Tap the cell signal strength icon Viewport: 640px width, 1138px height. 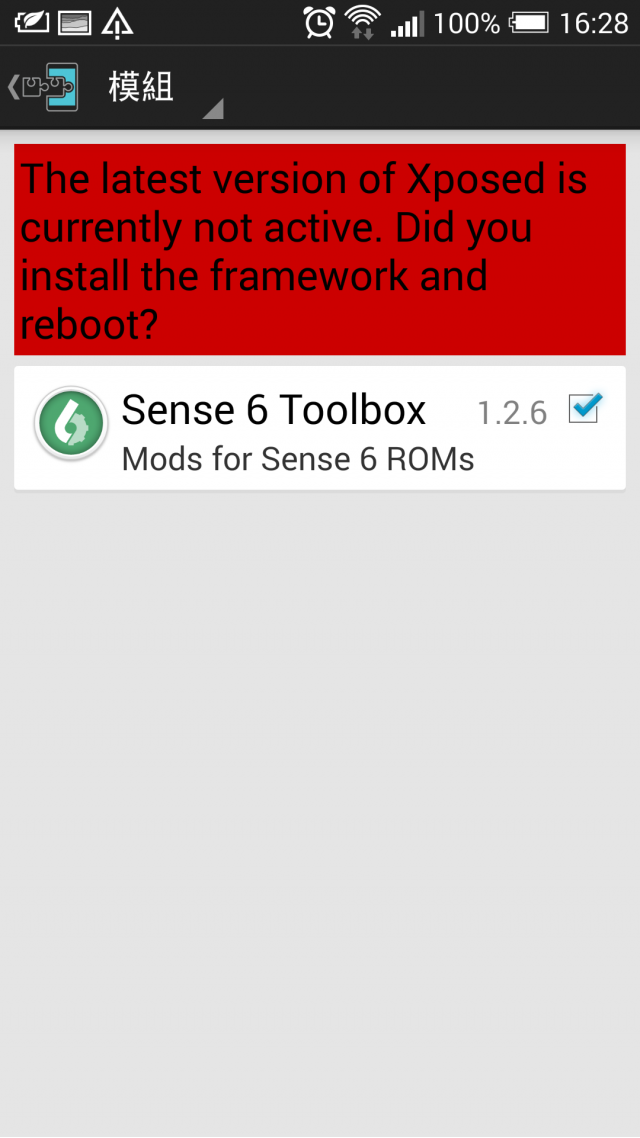[x=407, y=24]
